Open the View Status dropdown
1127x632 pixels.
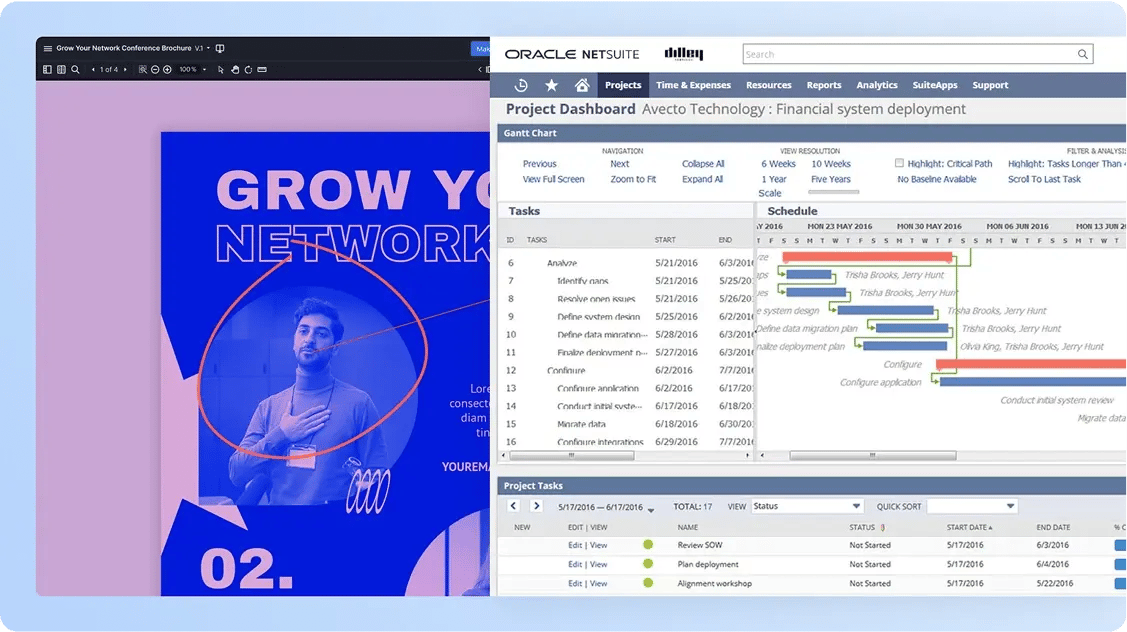pos(807,506)
